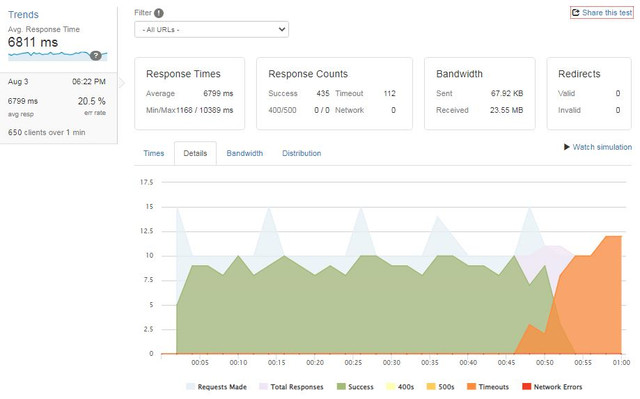Screen dimensions: 640x399
Task: Click the 00:30 time axis label
Action: [391, 363]
